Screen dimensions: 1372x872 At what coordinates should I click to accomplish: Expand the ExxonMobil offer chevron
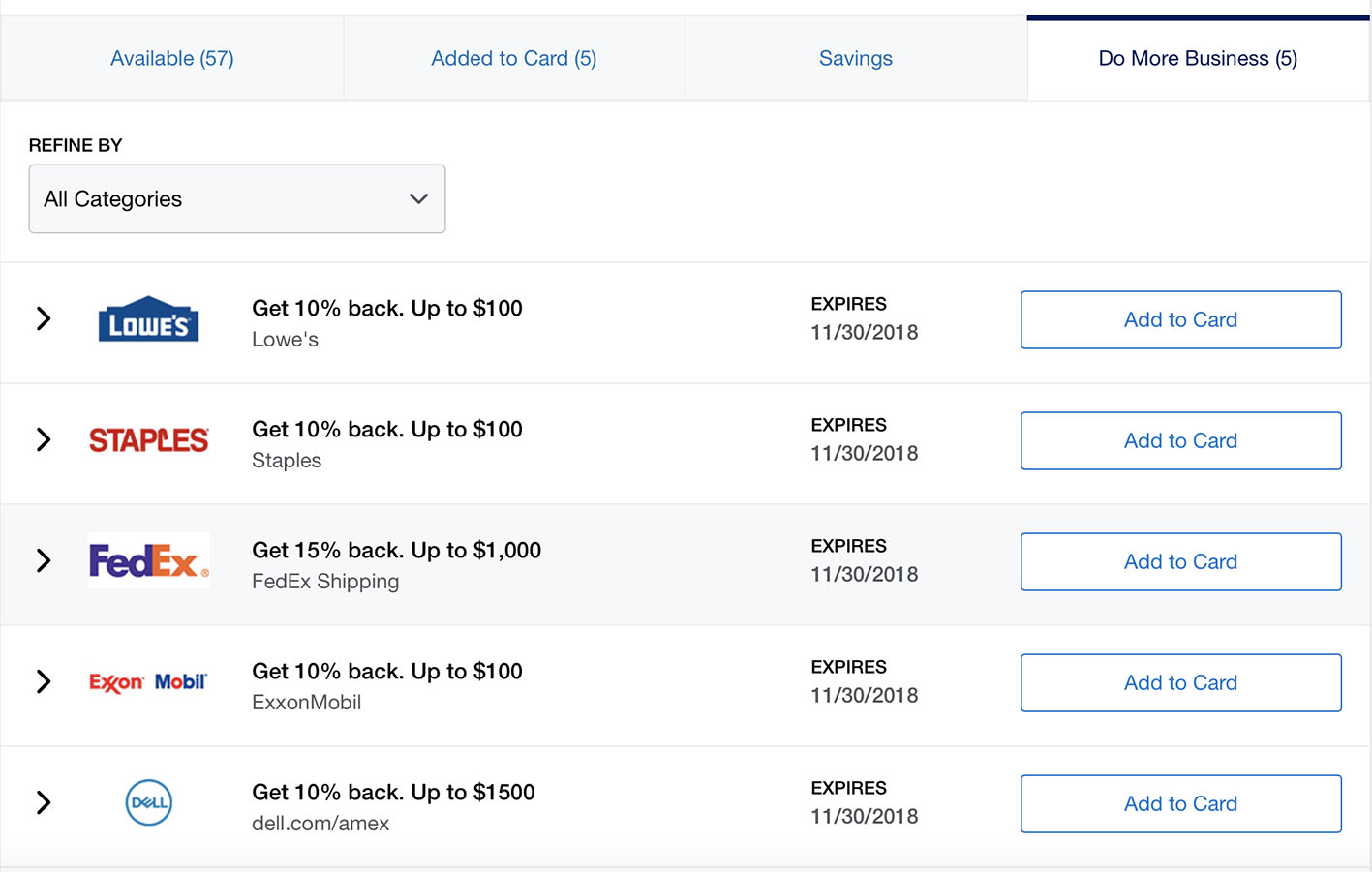[44, 681]
